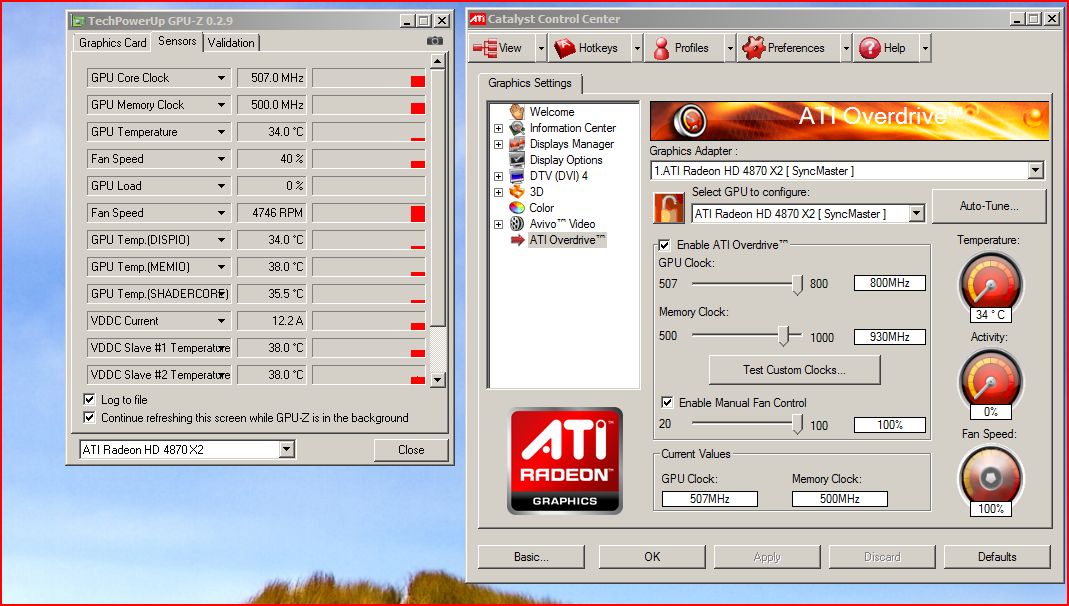Click the GPU-Z title bar app icon
Screen dimensions: 1069x606
79,21
